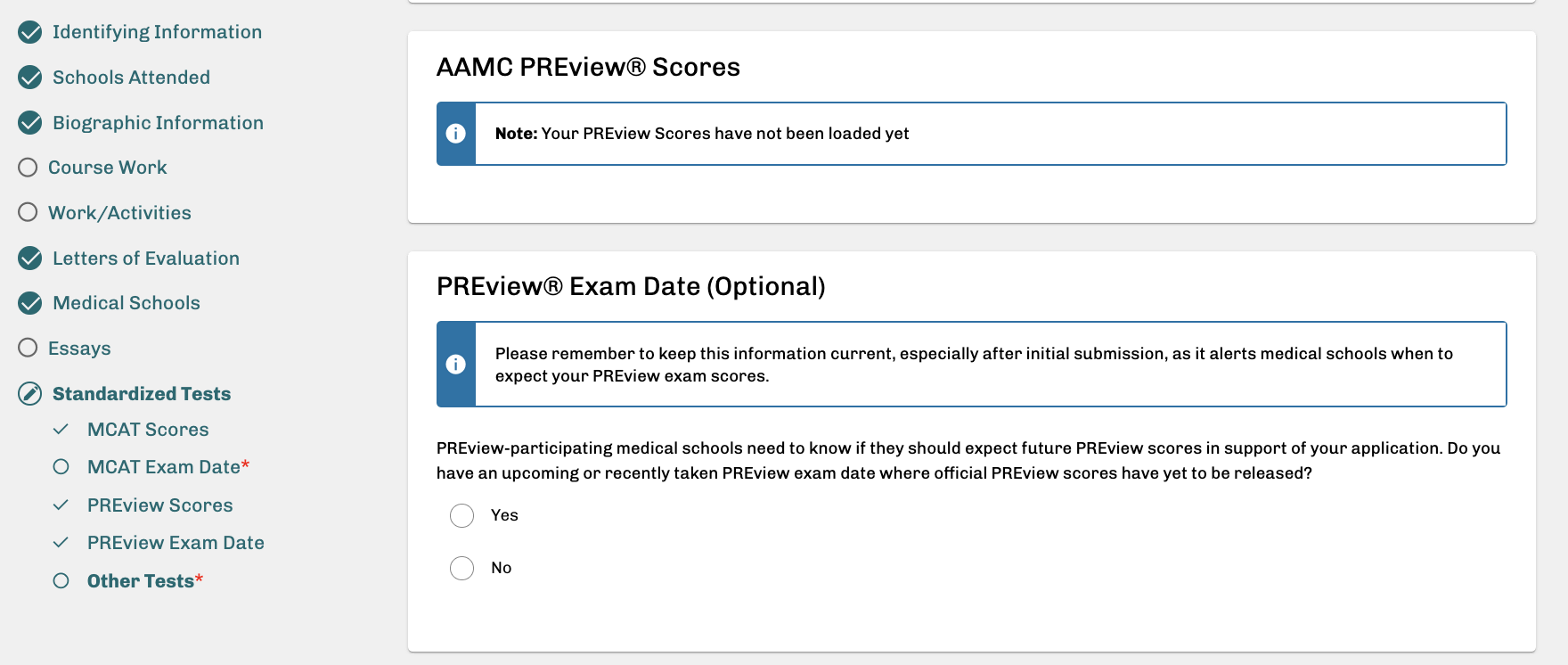Click the checkmark icon beside Biographic Information

tap(28, 122)
